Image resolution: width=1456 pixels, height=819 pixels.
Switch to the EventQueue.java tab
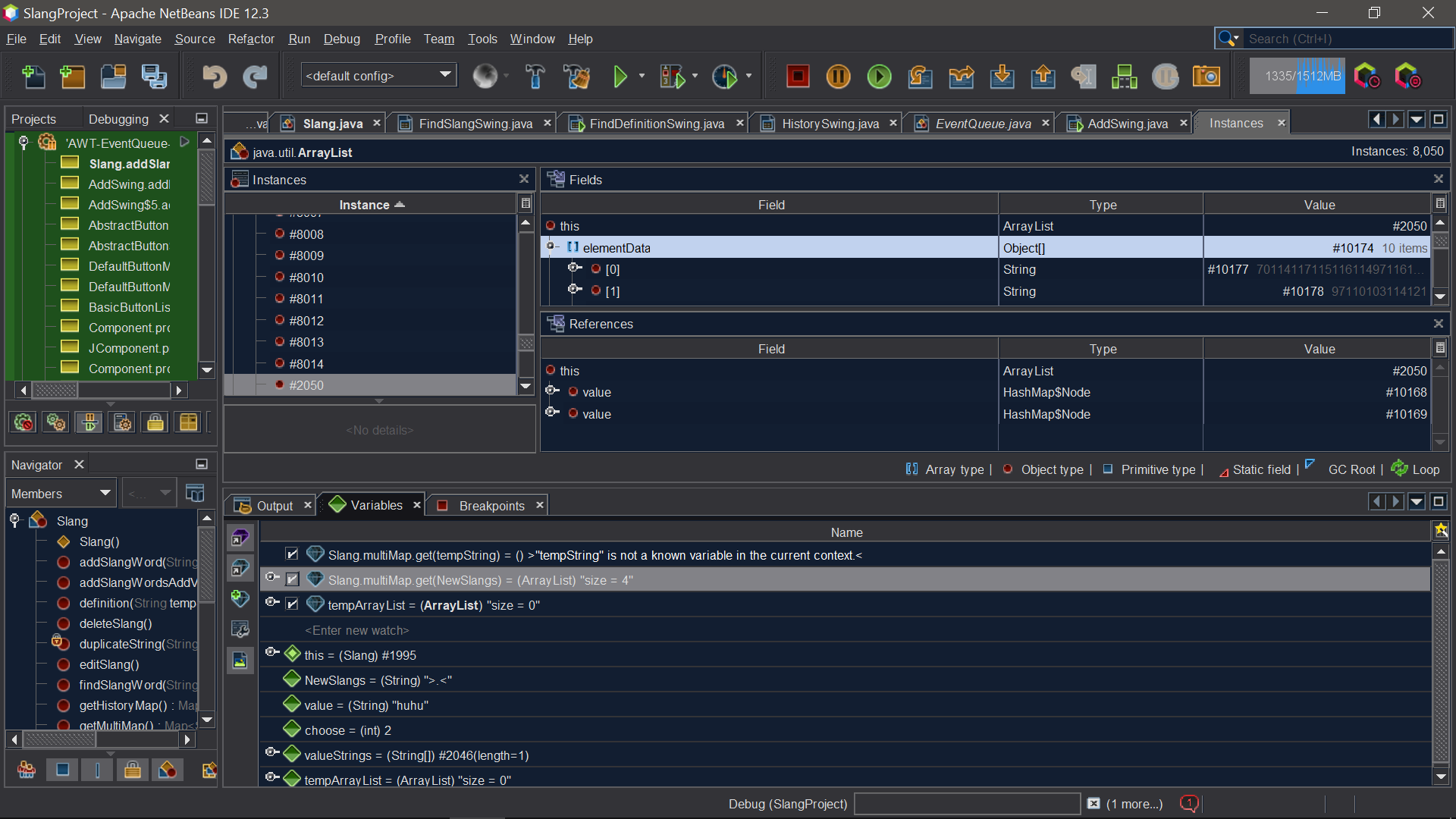pos(983,124)
